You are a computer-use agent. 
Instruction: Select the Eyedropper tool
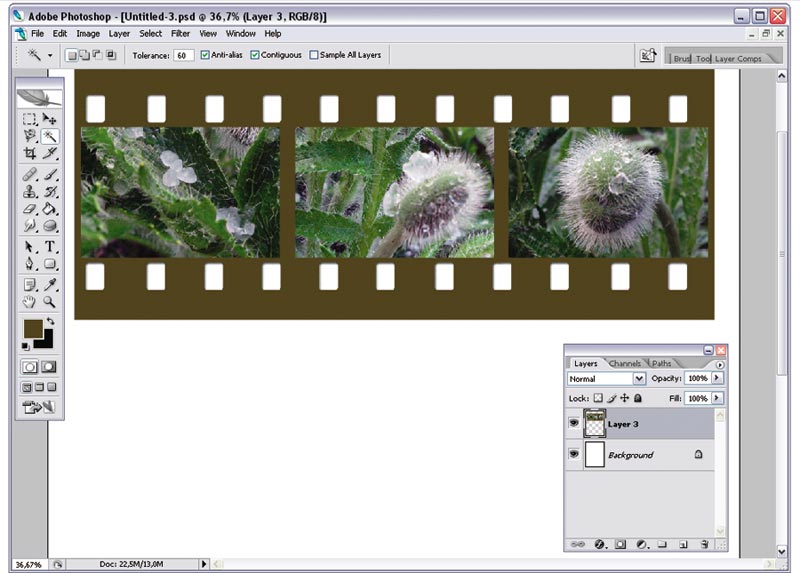pyautogui.click(x=49, y=284)
